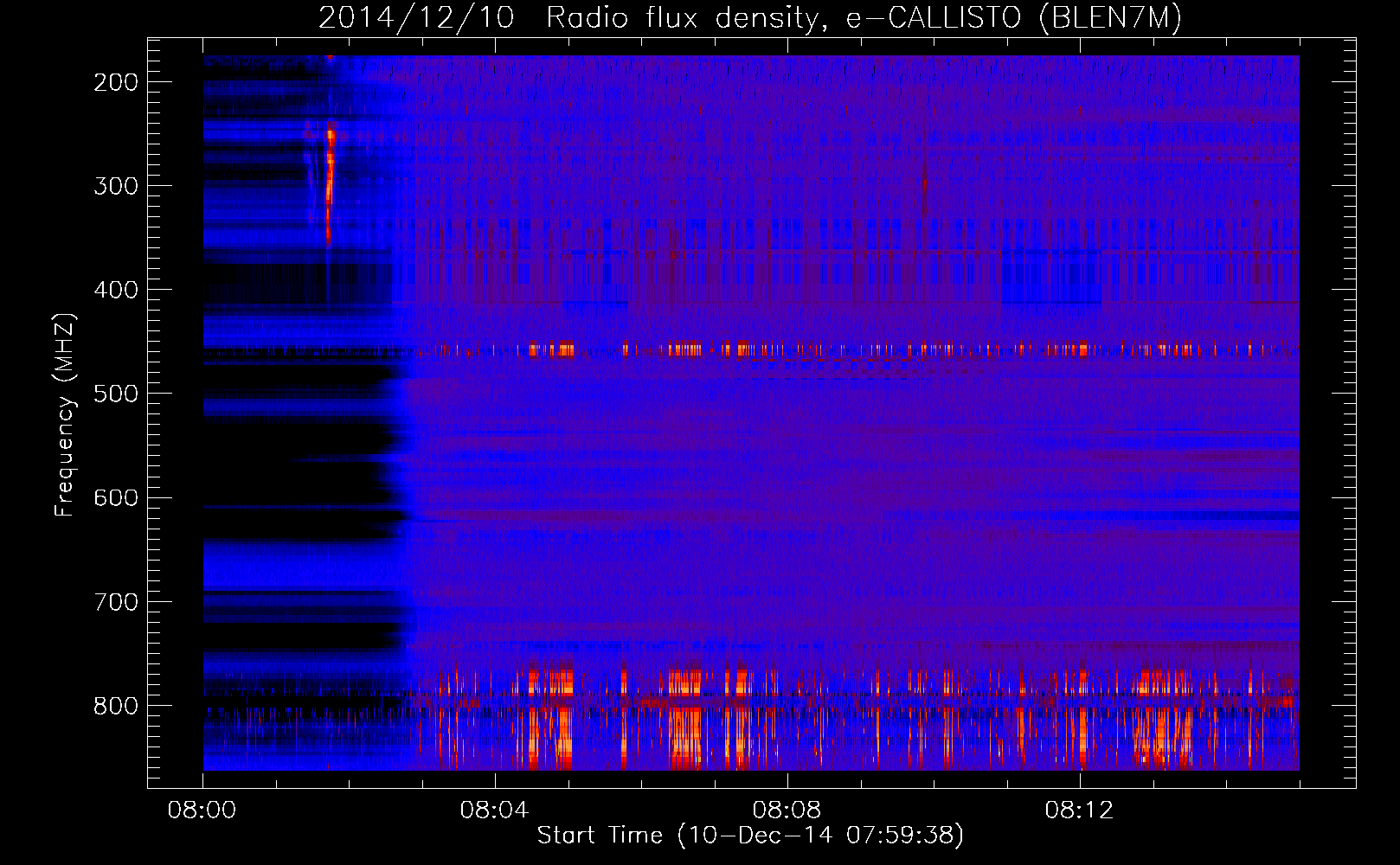Select the "Frequency (MHZ)" axis label
Image resolution: width=1400 pixels, height=865 pixels.
point(65,414)
